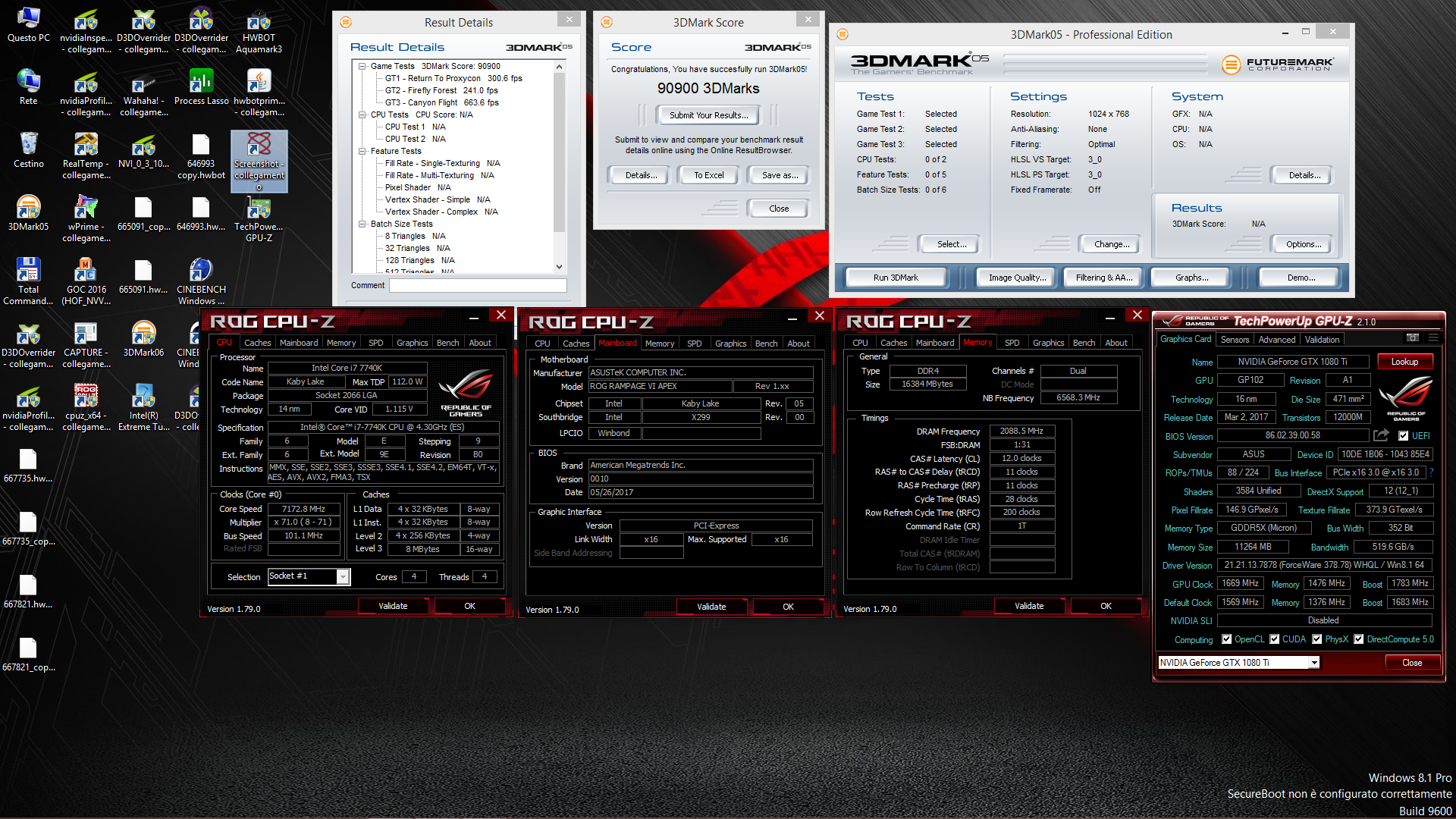Click the BIOS export share icon in GPU-Z
The image size is (1456, 819).
coord(1381,435)
